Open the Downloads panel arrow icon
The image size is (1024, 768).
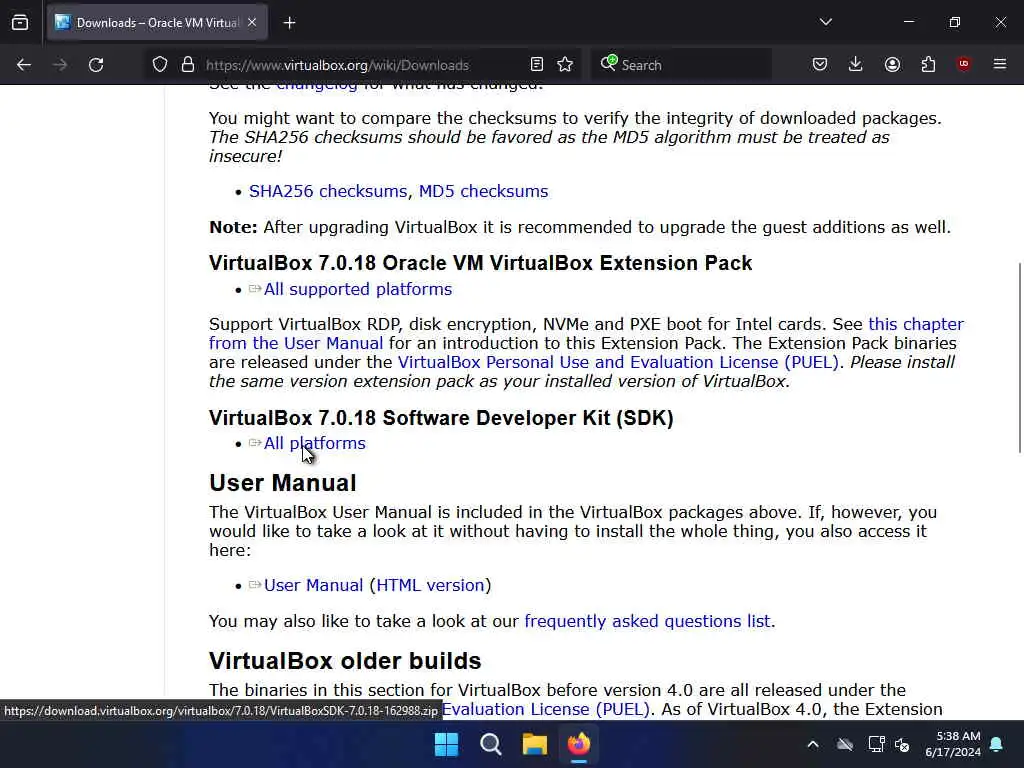[x=856, y=65]
